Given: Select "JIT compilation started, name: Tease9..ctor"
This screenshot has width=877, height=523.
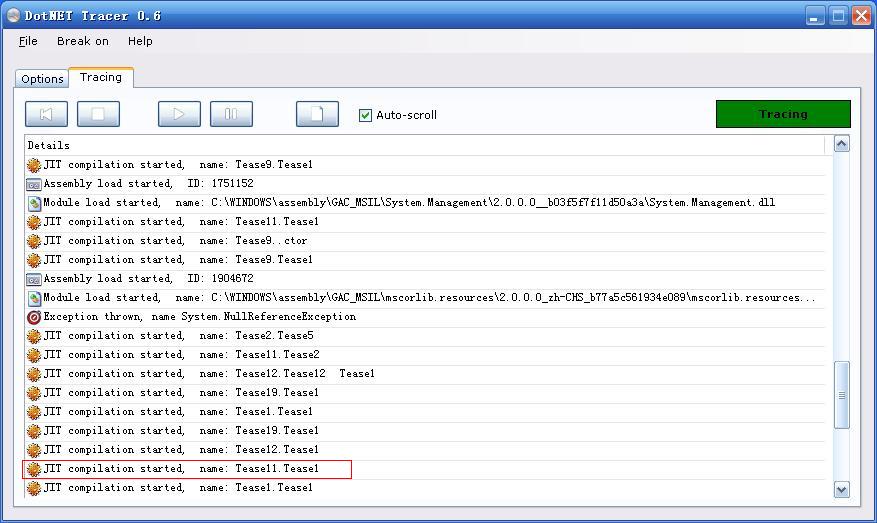Looking at the screenshot, I should [425, 241].
